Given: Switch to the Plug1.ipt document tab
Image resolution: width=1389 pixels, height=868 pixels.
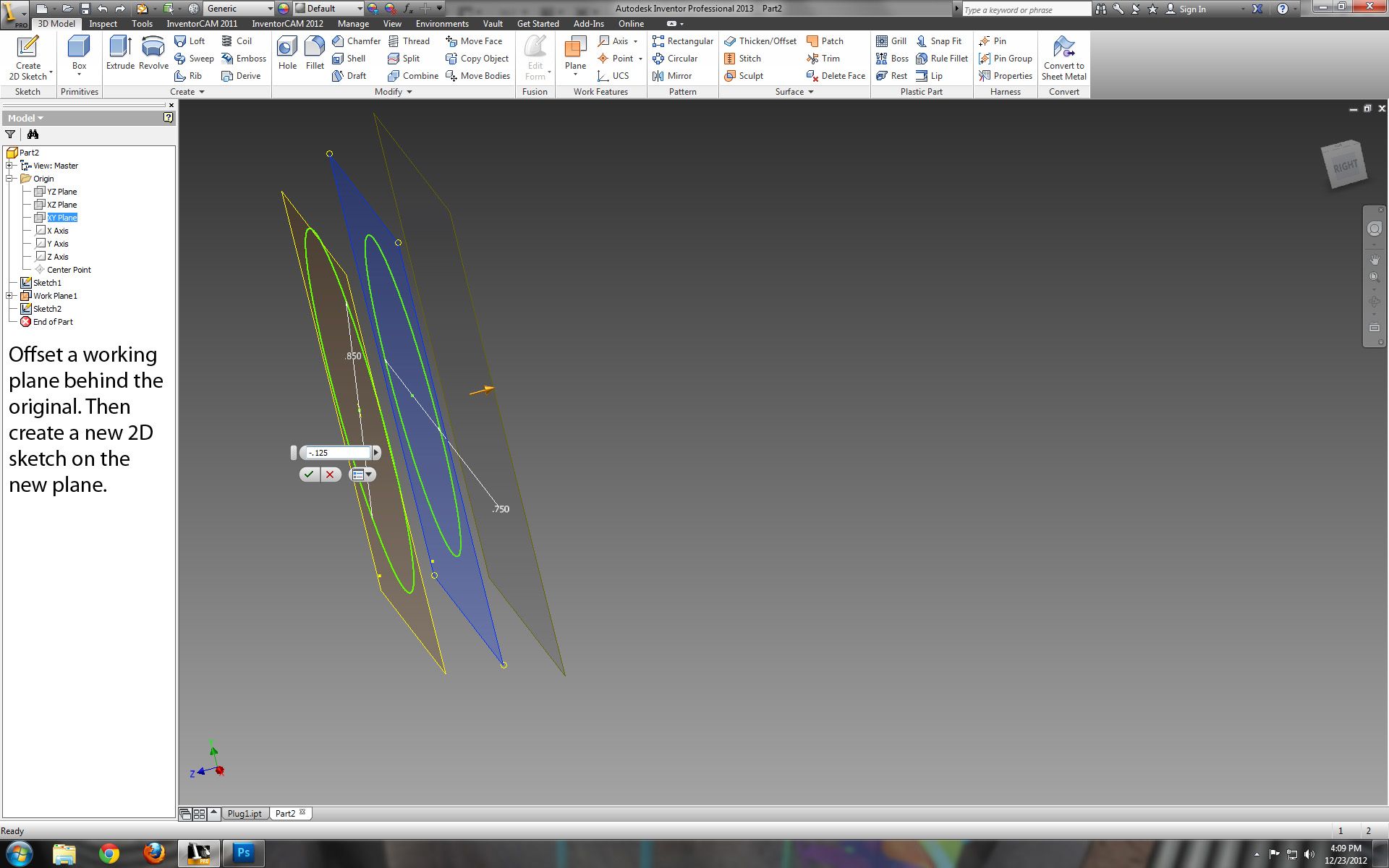Looking at the screenshot, I should [x=245, y=814].
